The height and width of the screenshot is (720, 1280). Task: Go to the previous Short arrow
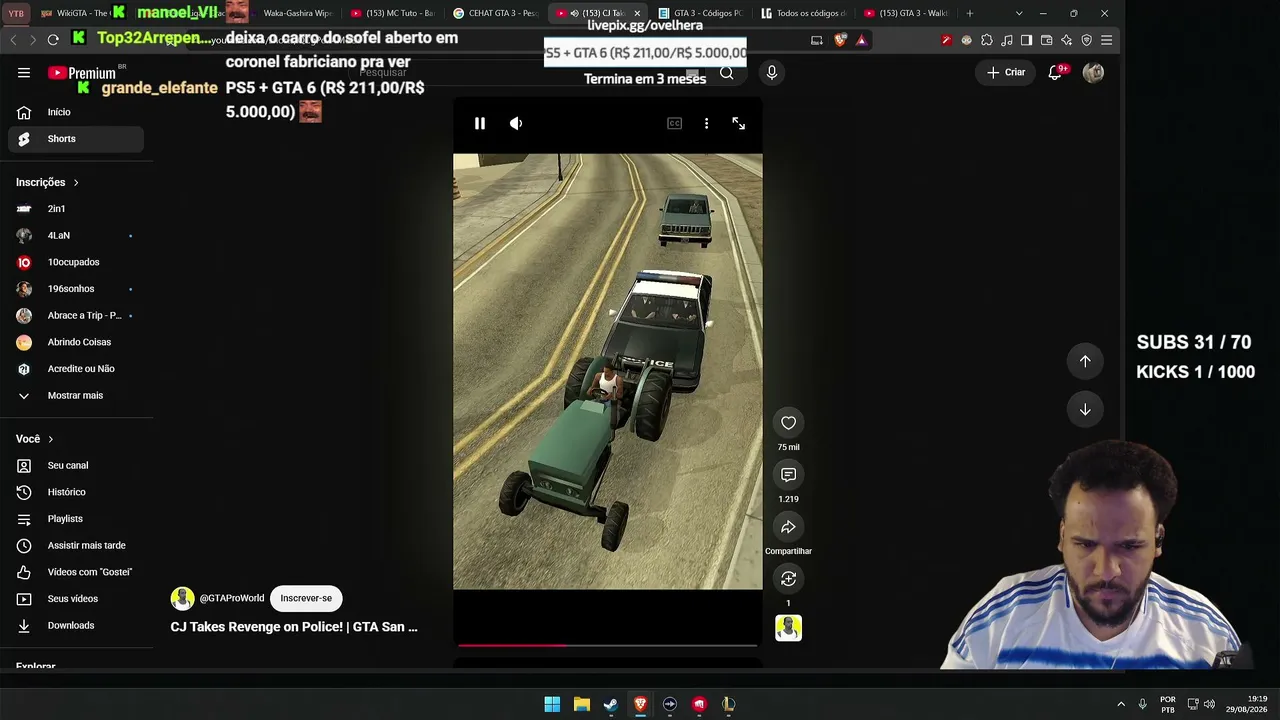(x=1085, y=361)
